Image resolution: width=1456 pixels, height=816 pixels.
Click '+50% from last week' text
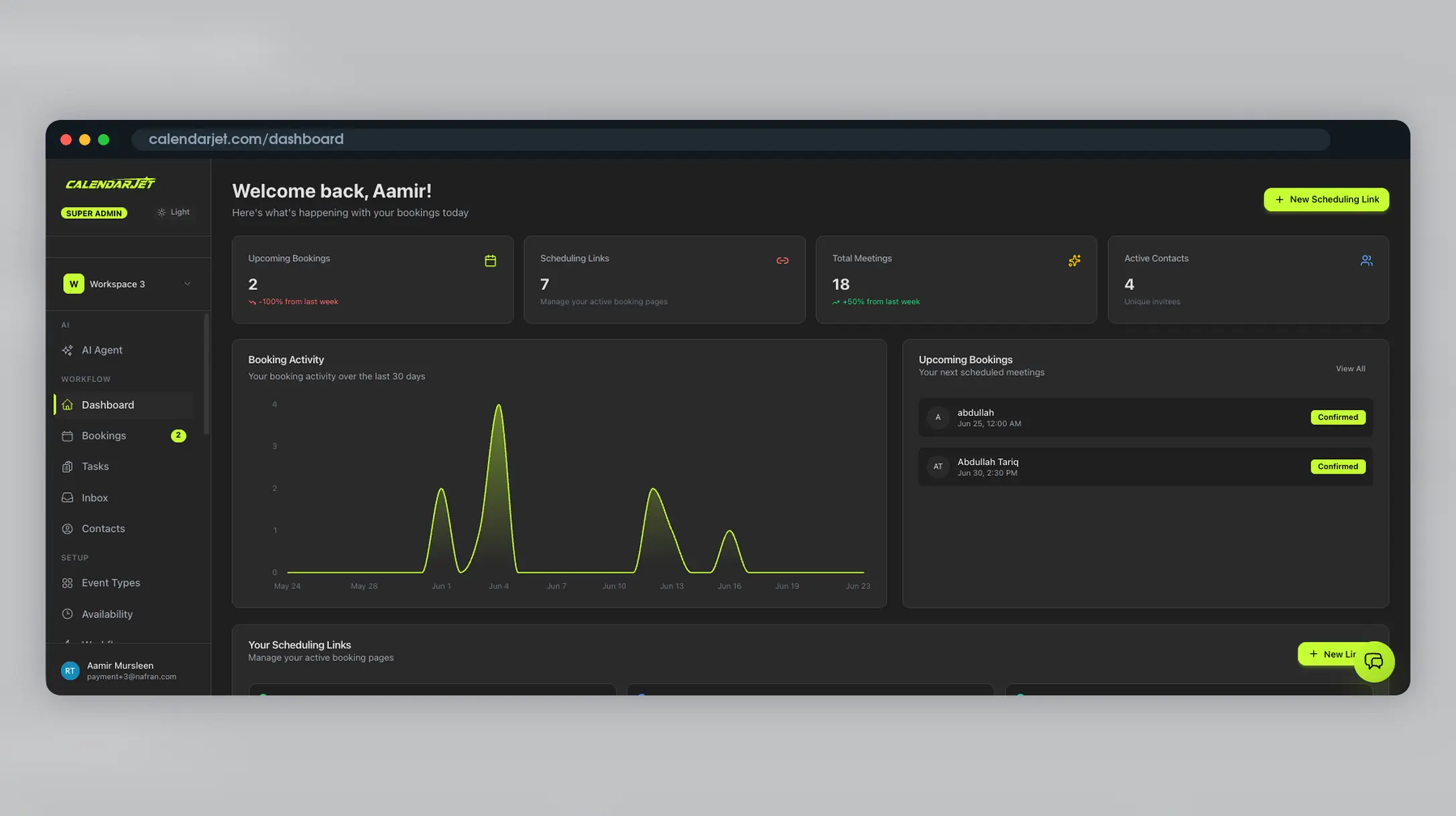tap(881, 301)
